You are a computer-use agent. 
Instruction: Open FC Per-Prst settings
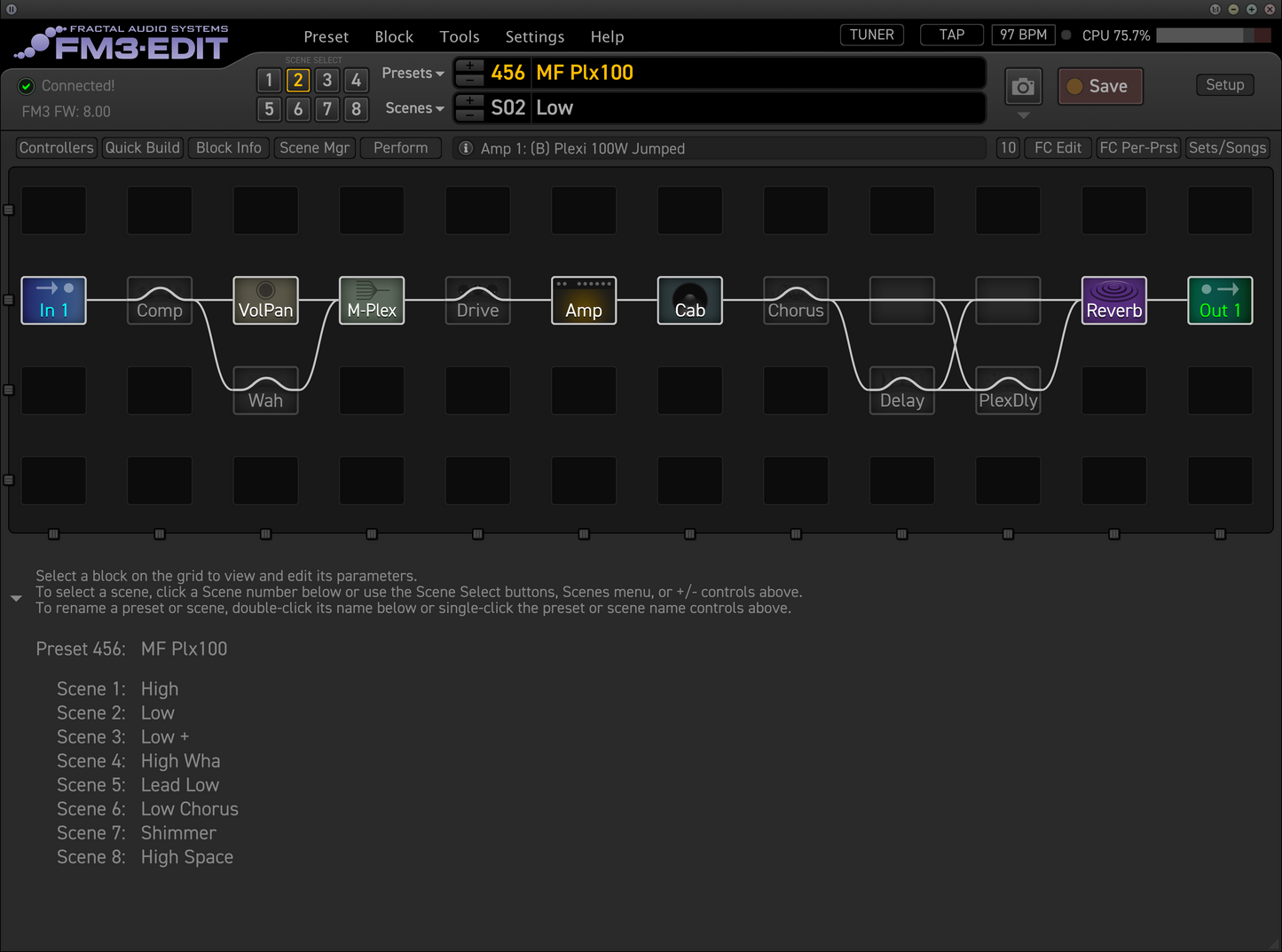coord(1138,148)
